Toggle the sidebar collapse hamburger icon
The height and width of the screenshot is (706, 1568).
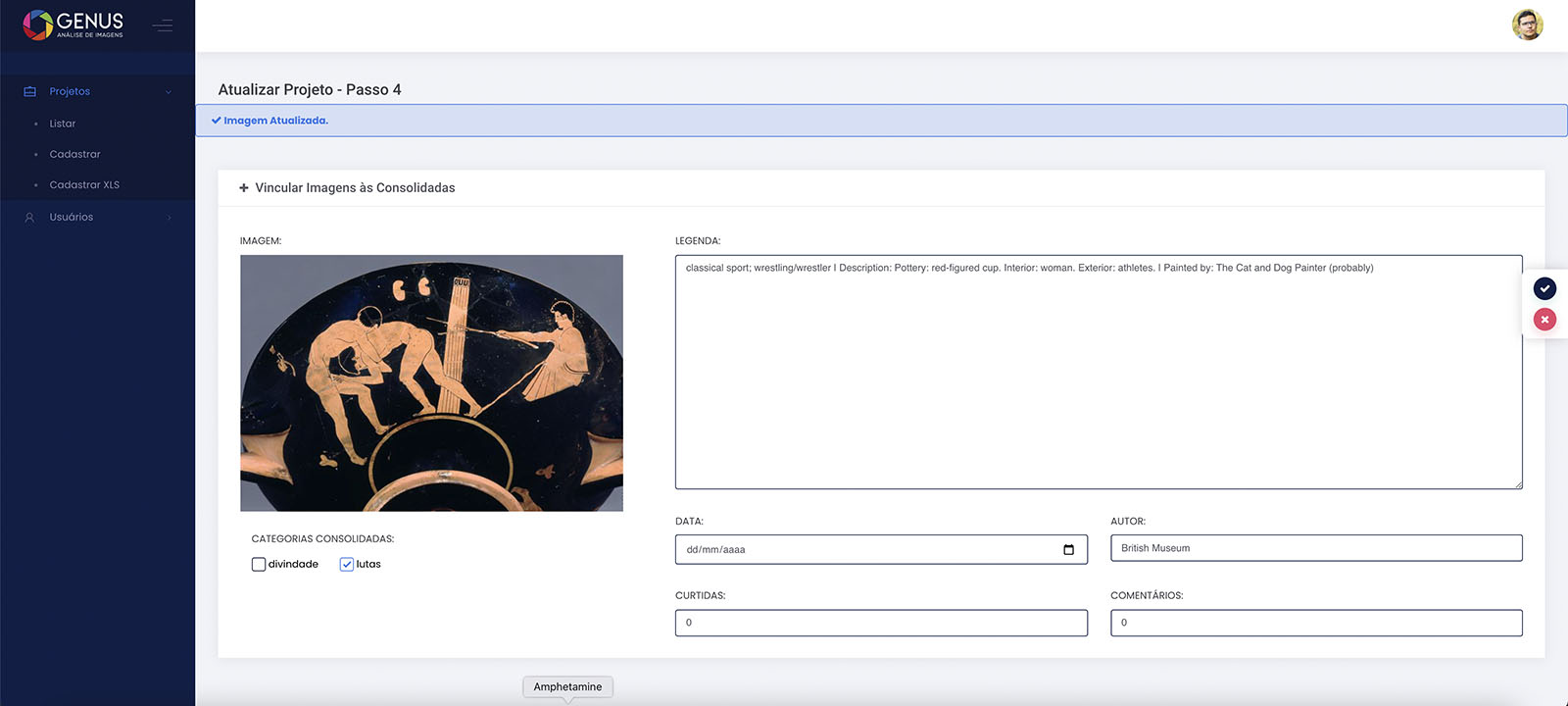pos(163,25)
